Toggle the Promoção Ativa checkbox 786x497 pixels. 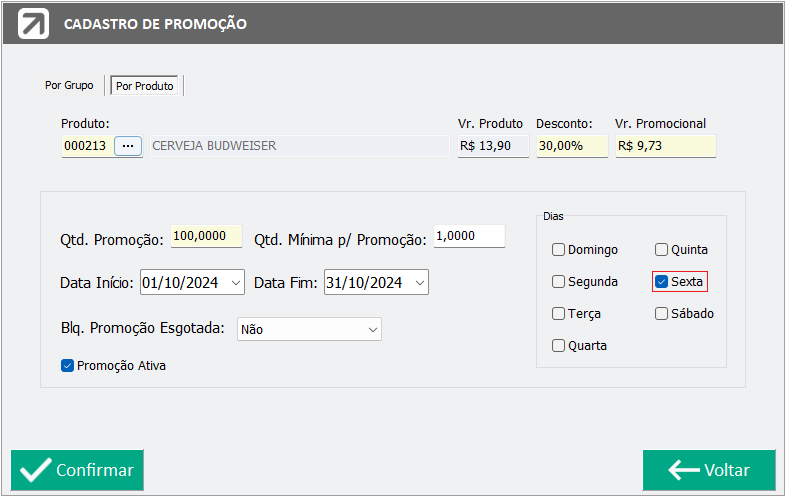click(x=67, y=366)
